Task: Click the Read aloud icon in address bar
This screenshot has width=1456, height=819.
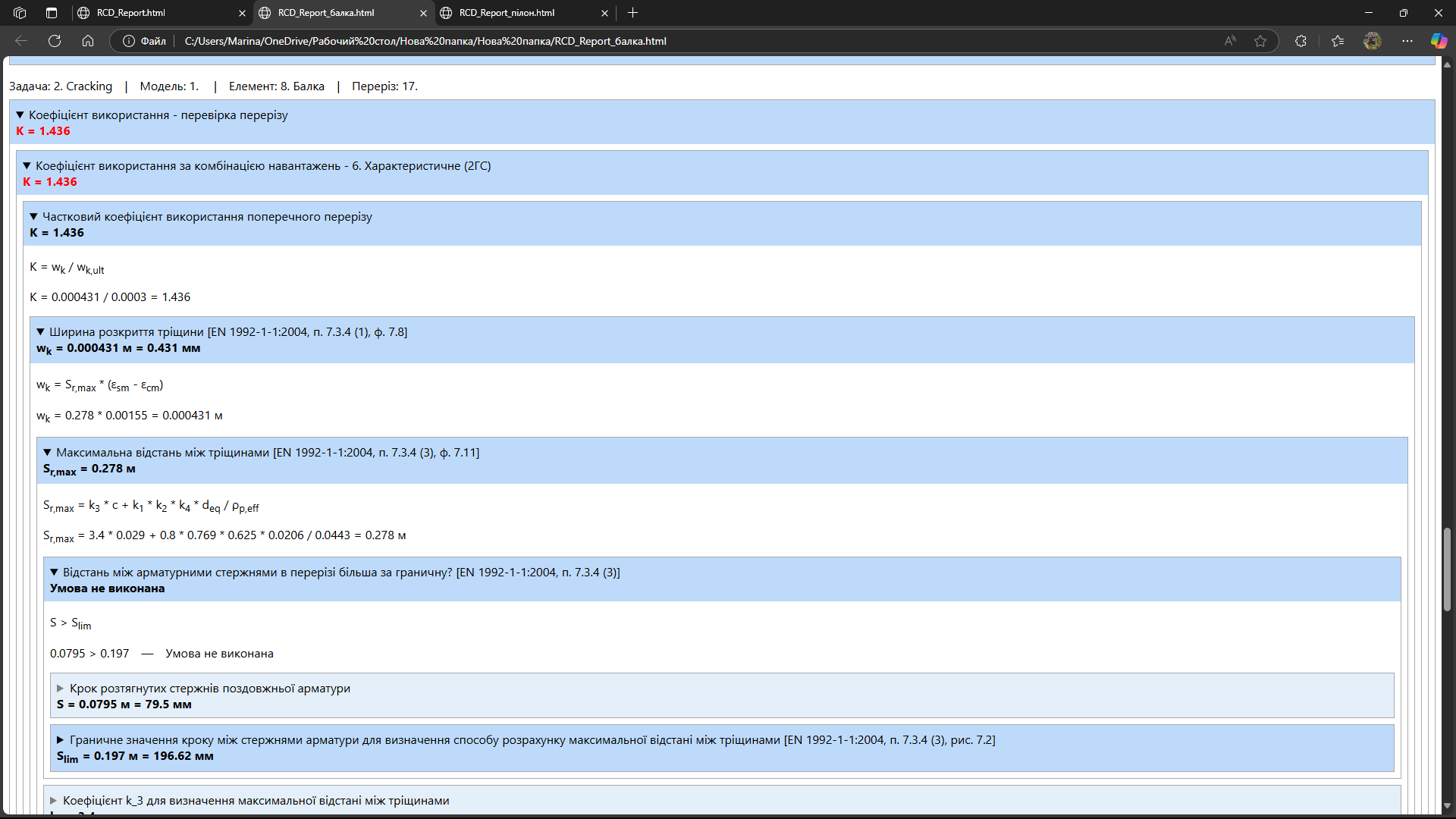Action: pos(1230,41)
